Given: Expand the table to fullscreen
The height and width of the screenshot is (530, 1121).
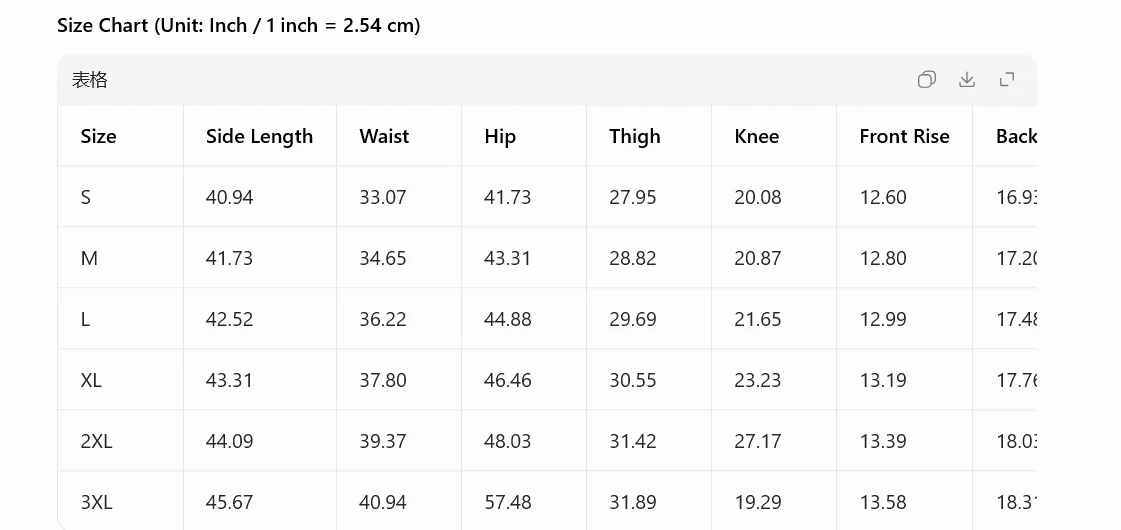Looking at the screenshot, I should (1007, 79).
